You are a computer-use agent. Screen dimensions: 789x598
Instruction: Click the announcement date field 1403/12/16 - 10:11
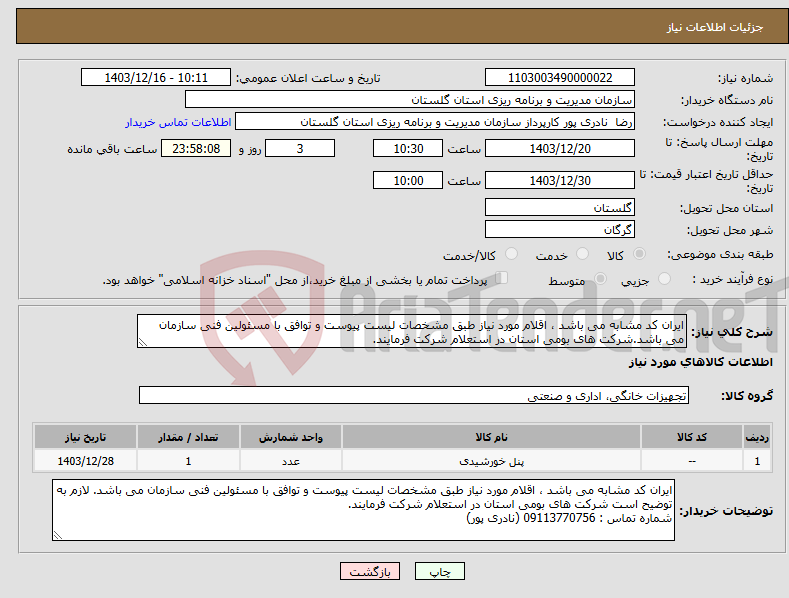[155, 78]
